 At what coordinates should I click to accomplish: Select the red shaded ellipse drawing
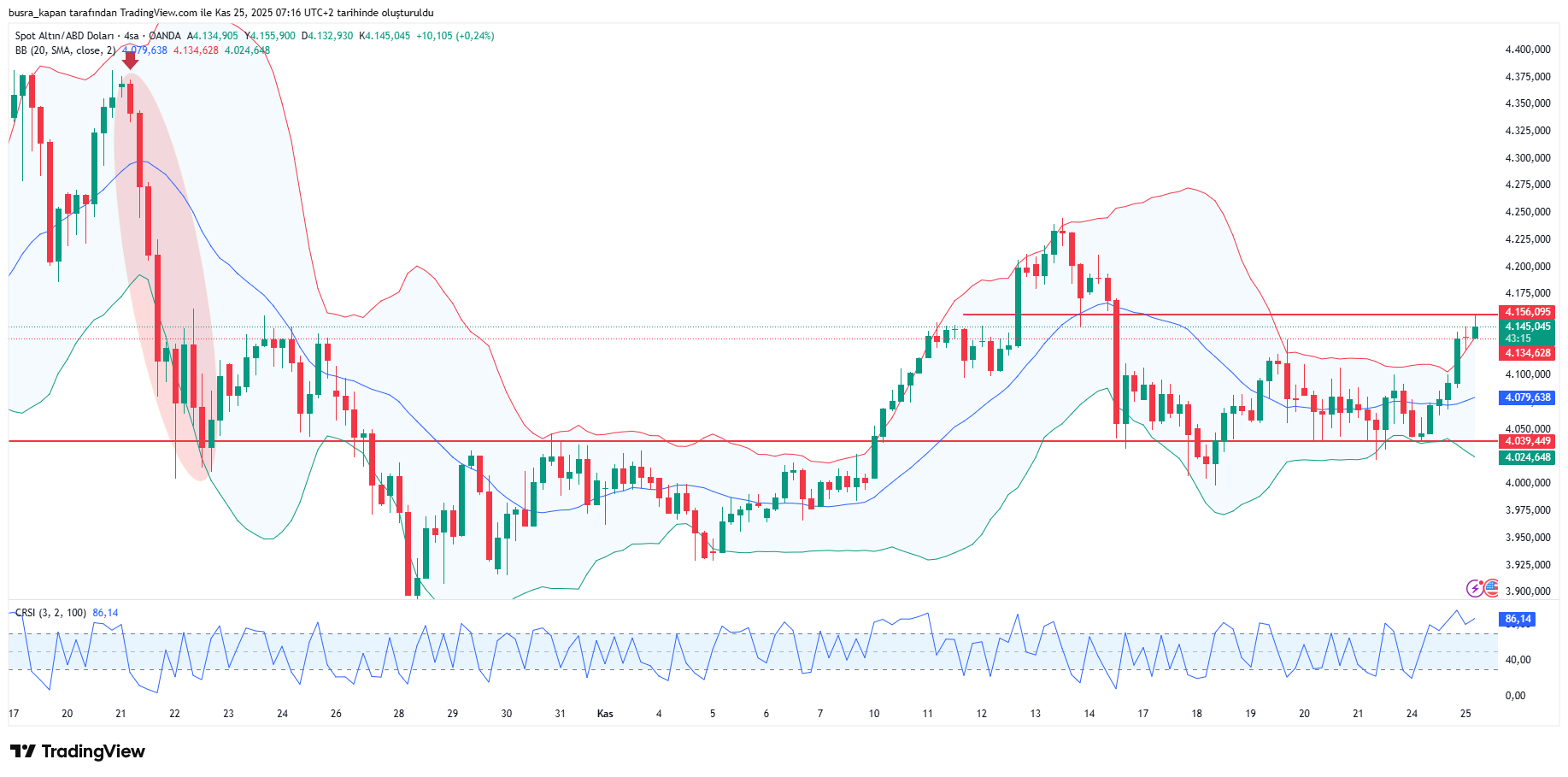coord(162,274)
